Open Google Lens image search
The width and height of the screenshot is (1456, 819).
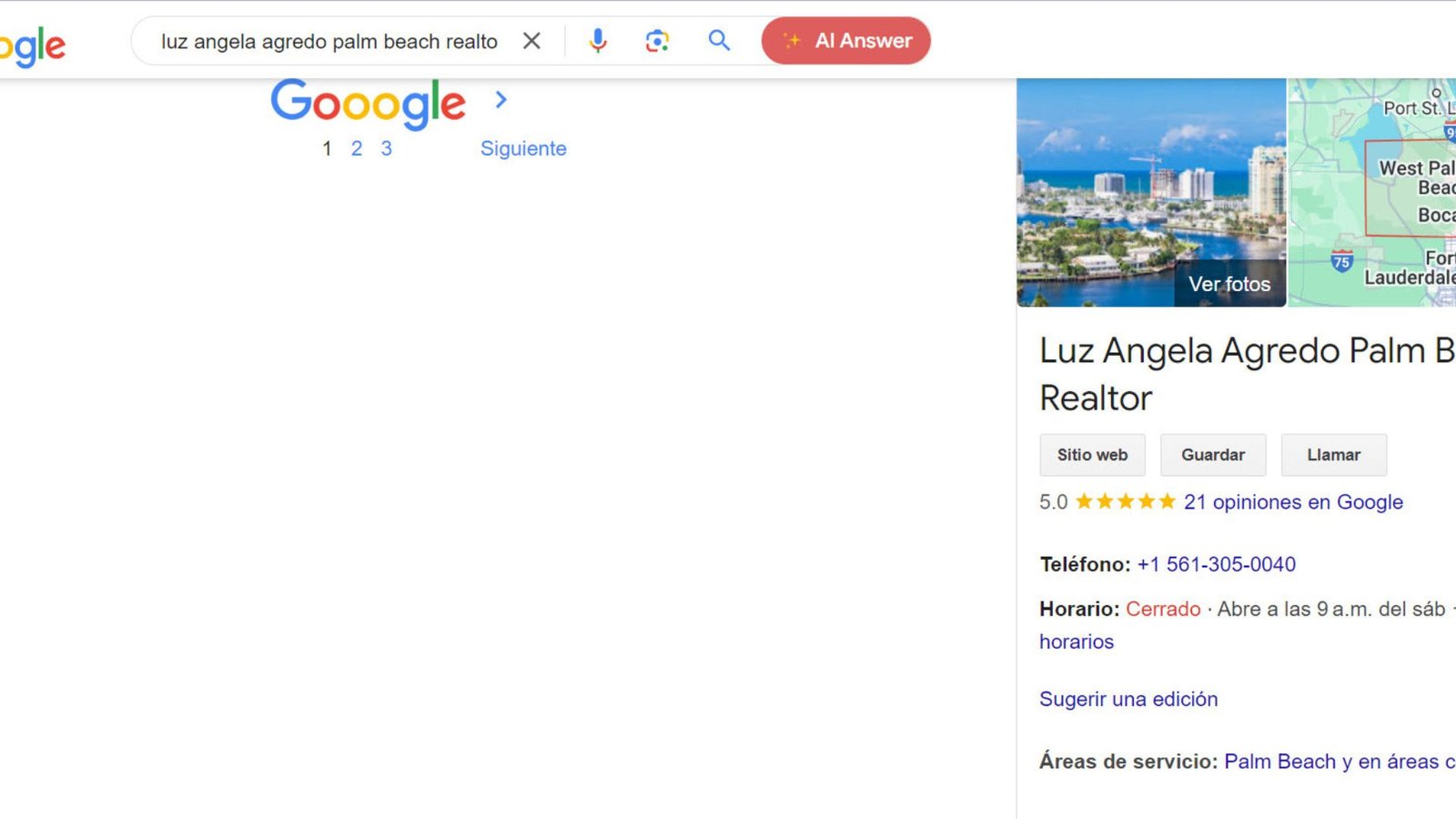coord(658,40)
